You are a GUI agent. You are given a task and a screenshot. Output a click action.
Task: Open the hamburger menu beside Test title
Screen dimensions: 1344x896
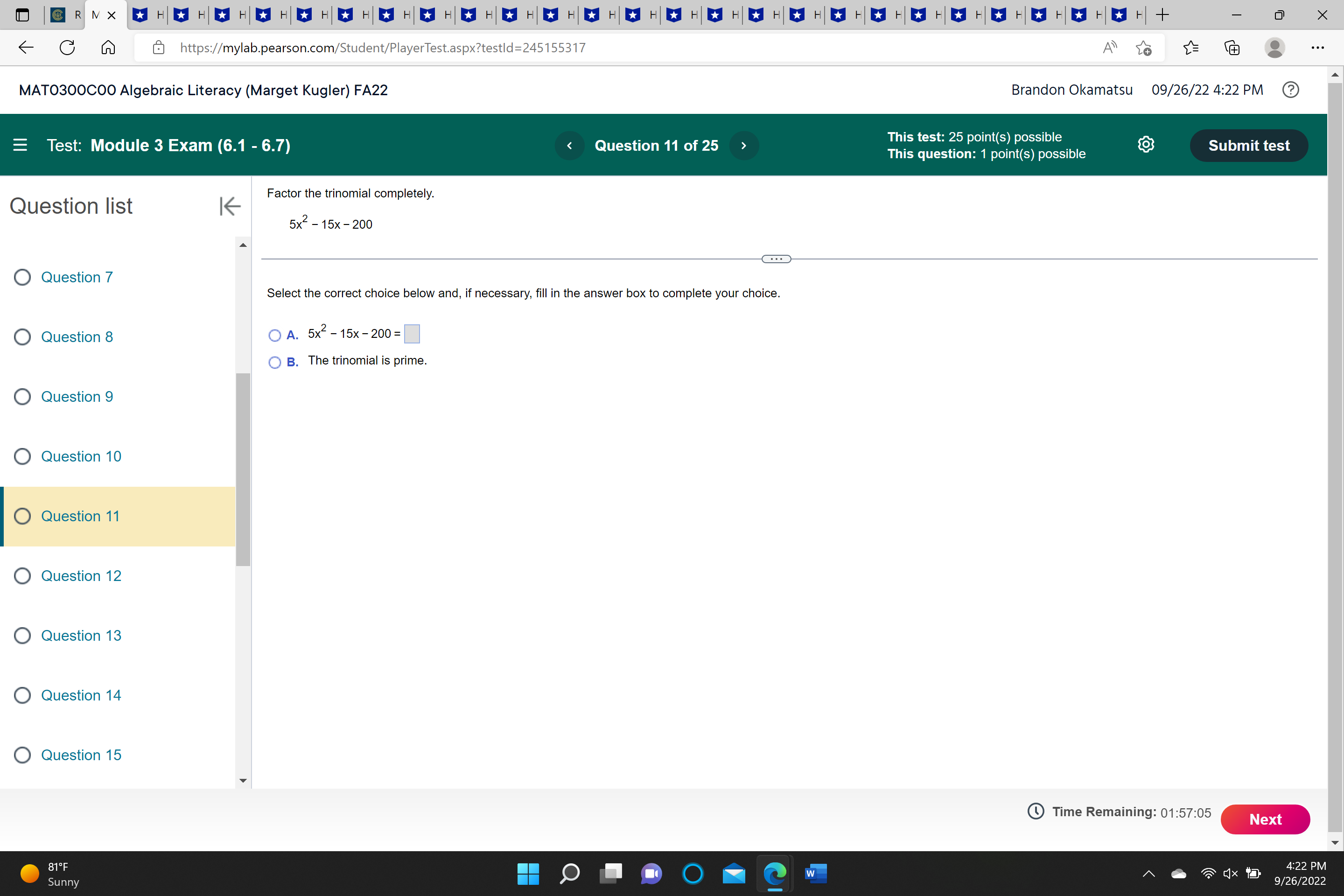click(x=20, y=145)
